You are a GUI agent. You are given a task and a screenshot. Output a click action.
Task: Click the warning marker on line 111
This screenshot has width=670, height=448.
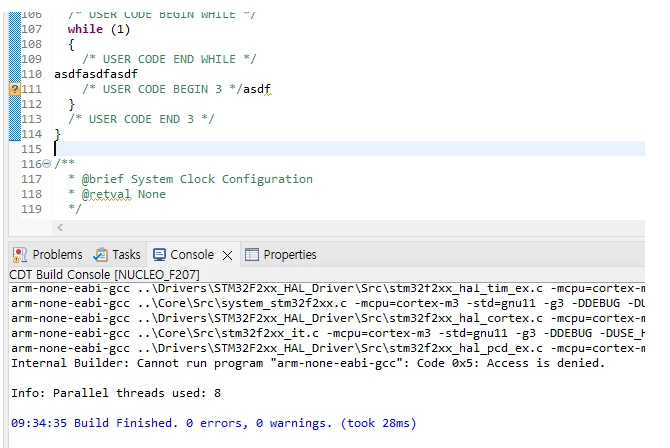15,89
